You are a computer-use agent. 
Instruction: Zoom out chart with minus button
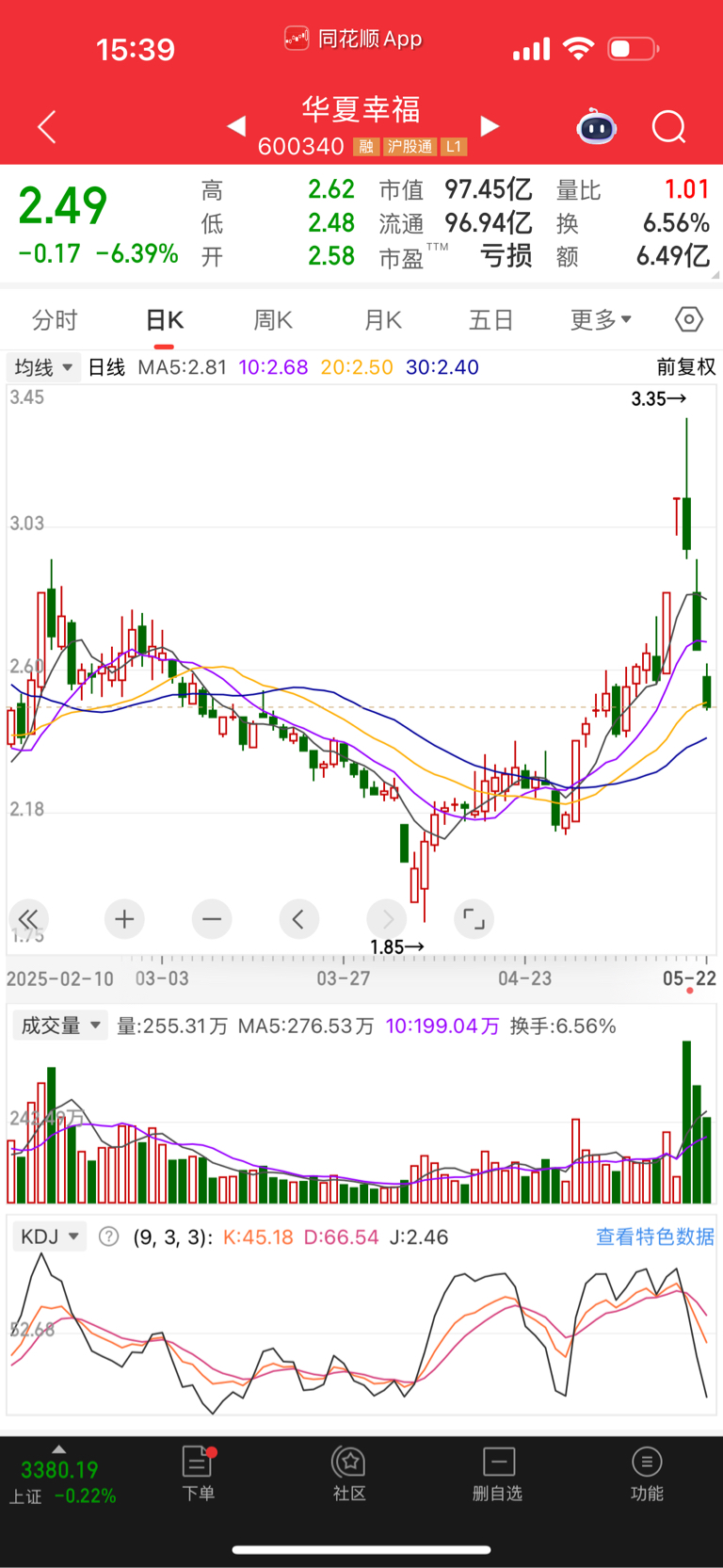[x=212, y=918]
